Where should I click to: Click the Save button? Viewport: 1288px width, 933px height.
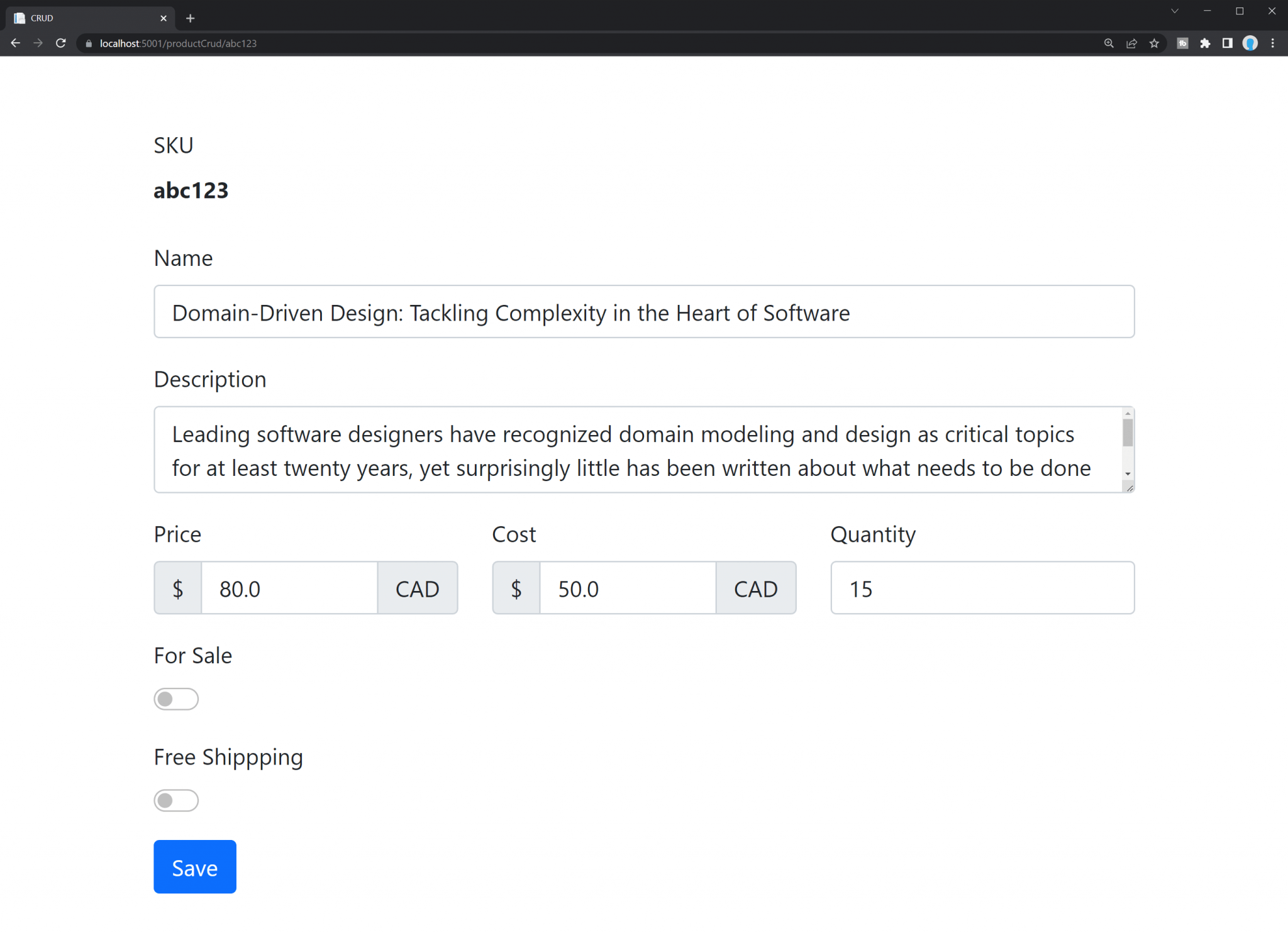pyautogui.click(x=195, y=867)
